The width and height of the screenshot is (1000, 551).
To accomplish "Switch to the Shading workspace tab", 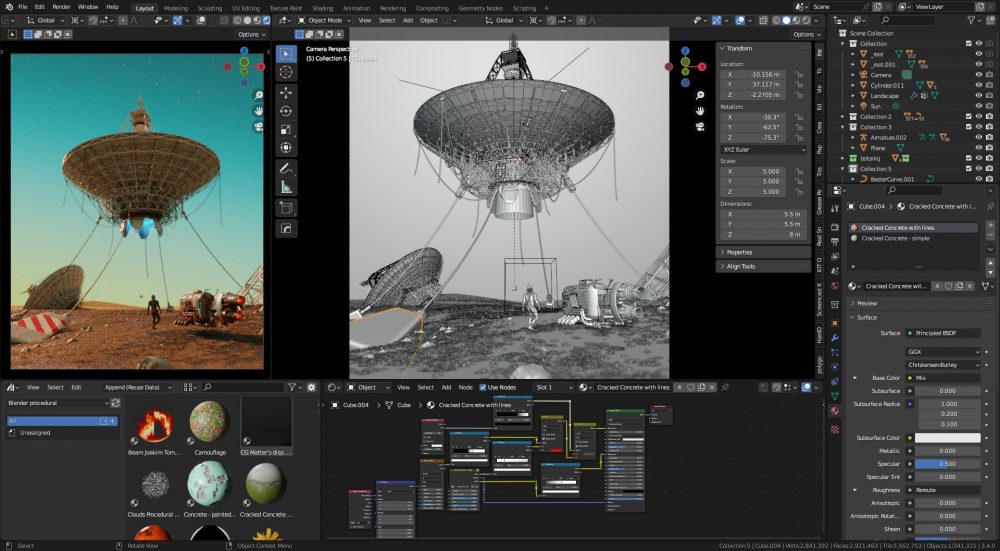I will coord(322,8).
